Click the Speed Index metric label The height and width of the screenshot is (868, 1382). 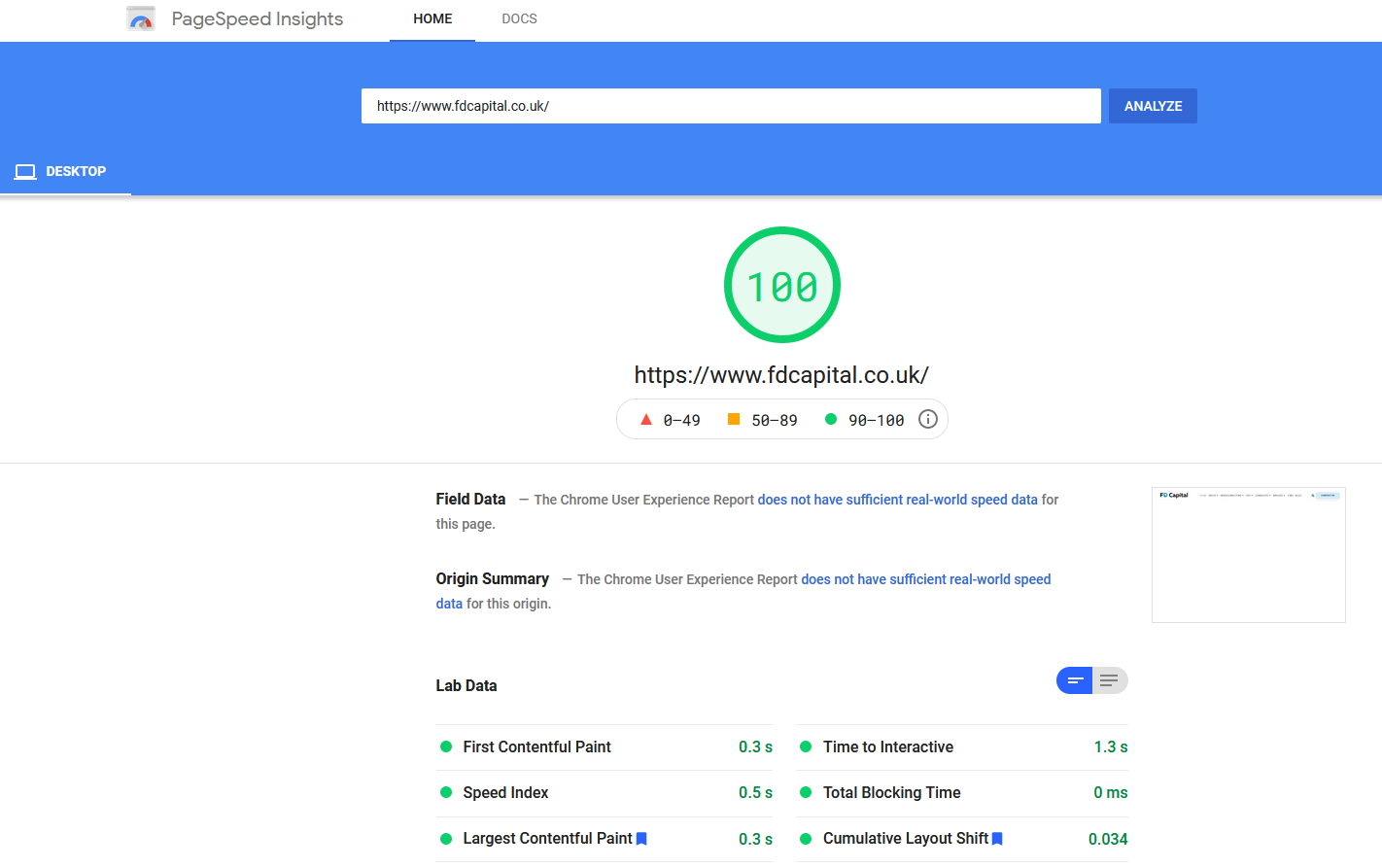[506, 792]
